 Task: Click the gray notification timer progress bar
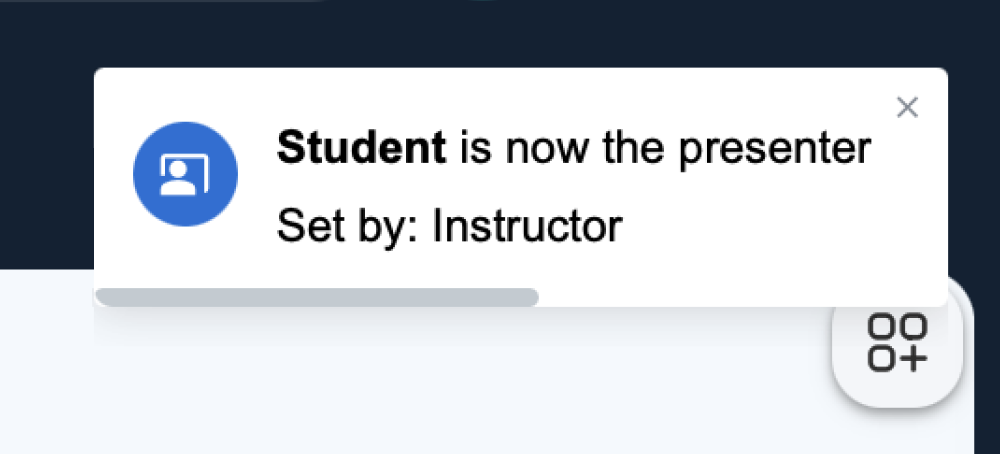click(x=317, y=297)
